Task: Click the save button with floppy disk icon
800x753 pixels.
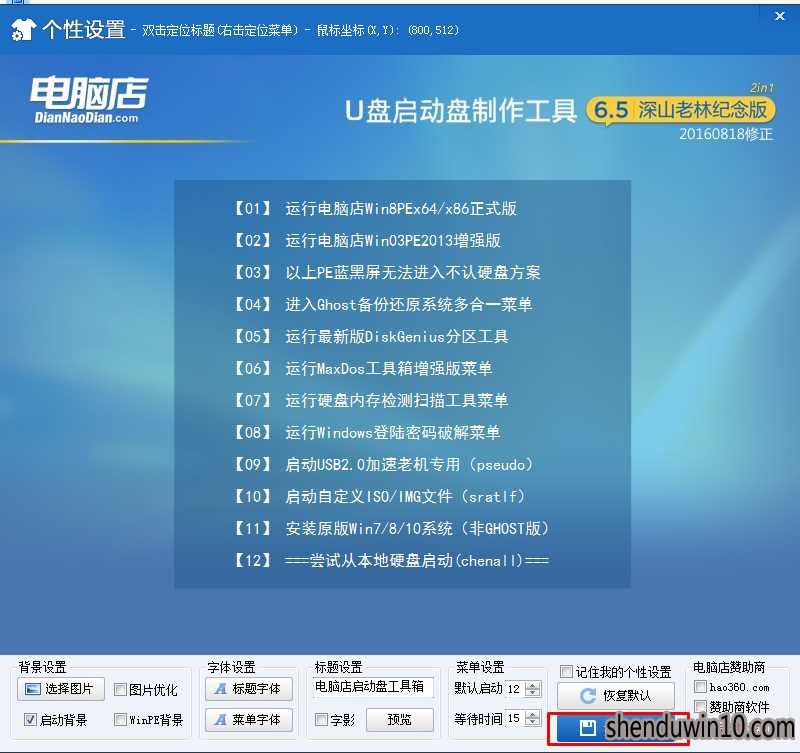Action: click(x=618, y=728)
